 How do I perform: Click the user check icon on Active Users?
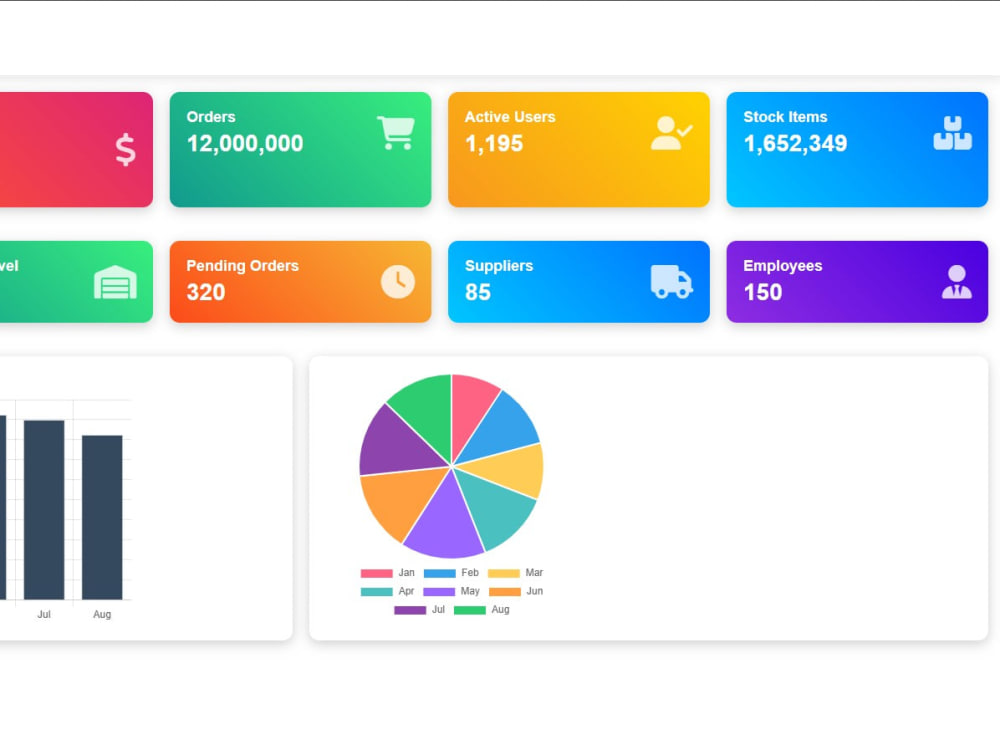click(672, 133)
